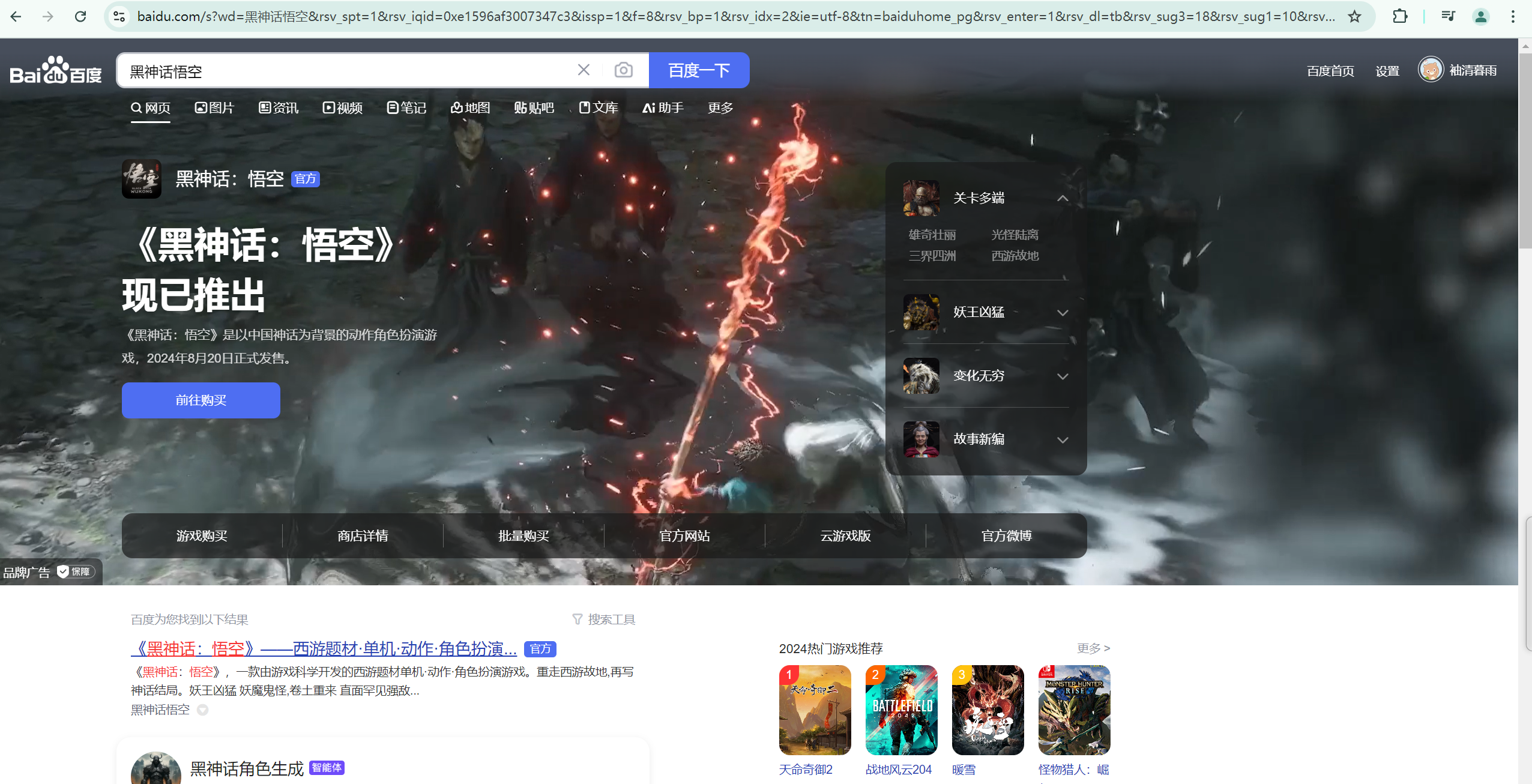Collapse the 关卡多端 section
Screen dimensions: 1532x784
pyautogui.click(x=1062, y=198)
